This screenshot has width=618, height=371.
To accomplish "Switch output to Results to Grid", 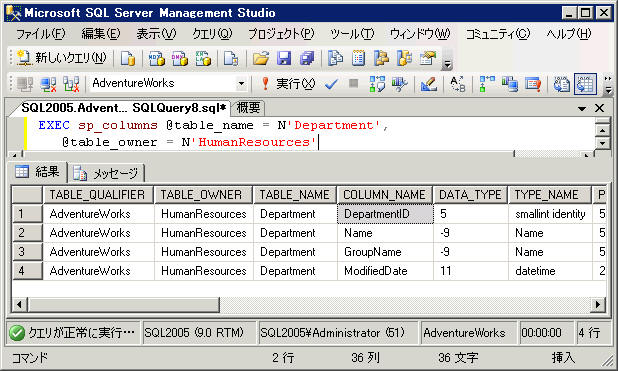I will point(585,84).
